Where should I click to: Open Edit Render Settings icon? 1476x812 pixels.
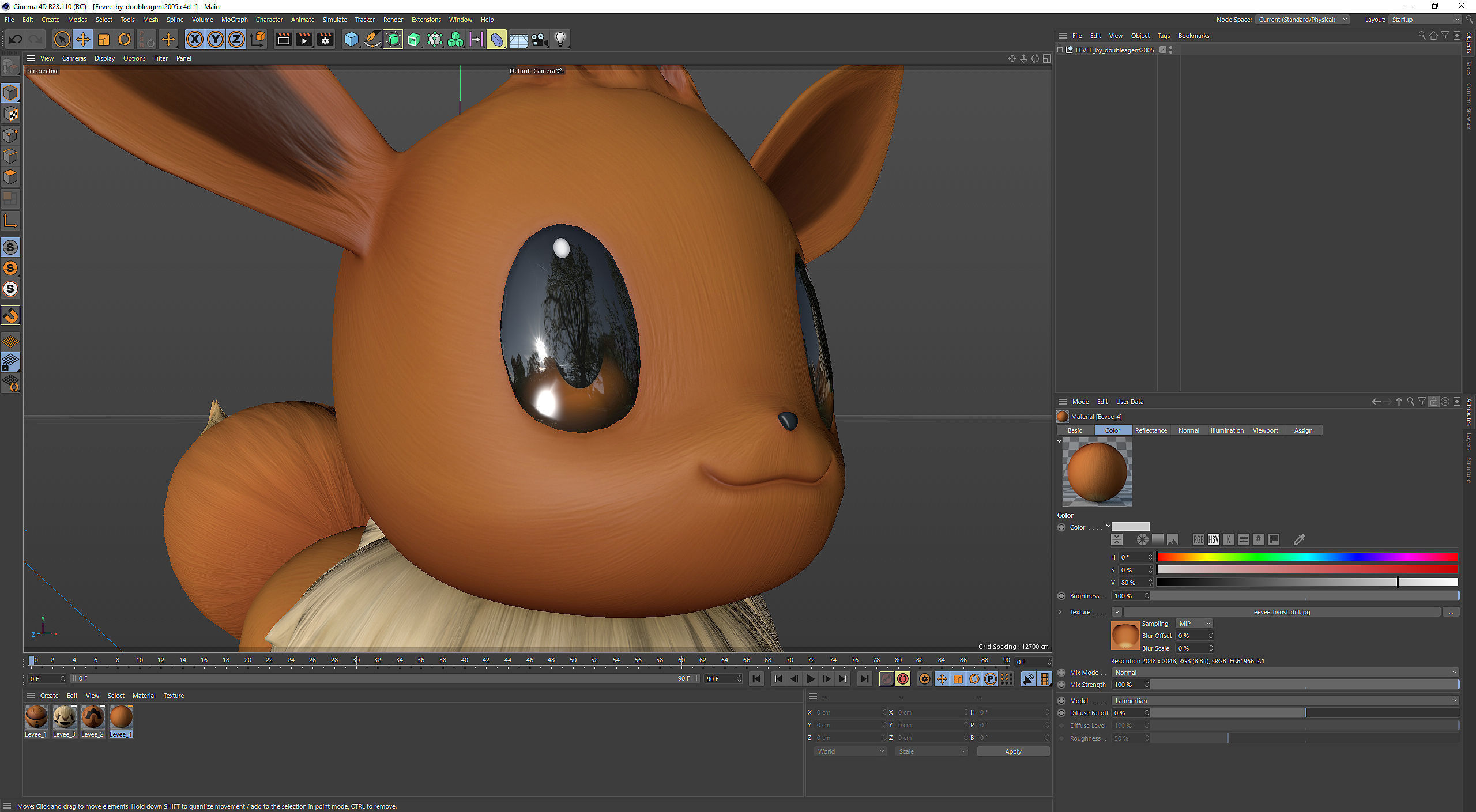(325, 39)
